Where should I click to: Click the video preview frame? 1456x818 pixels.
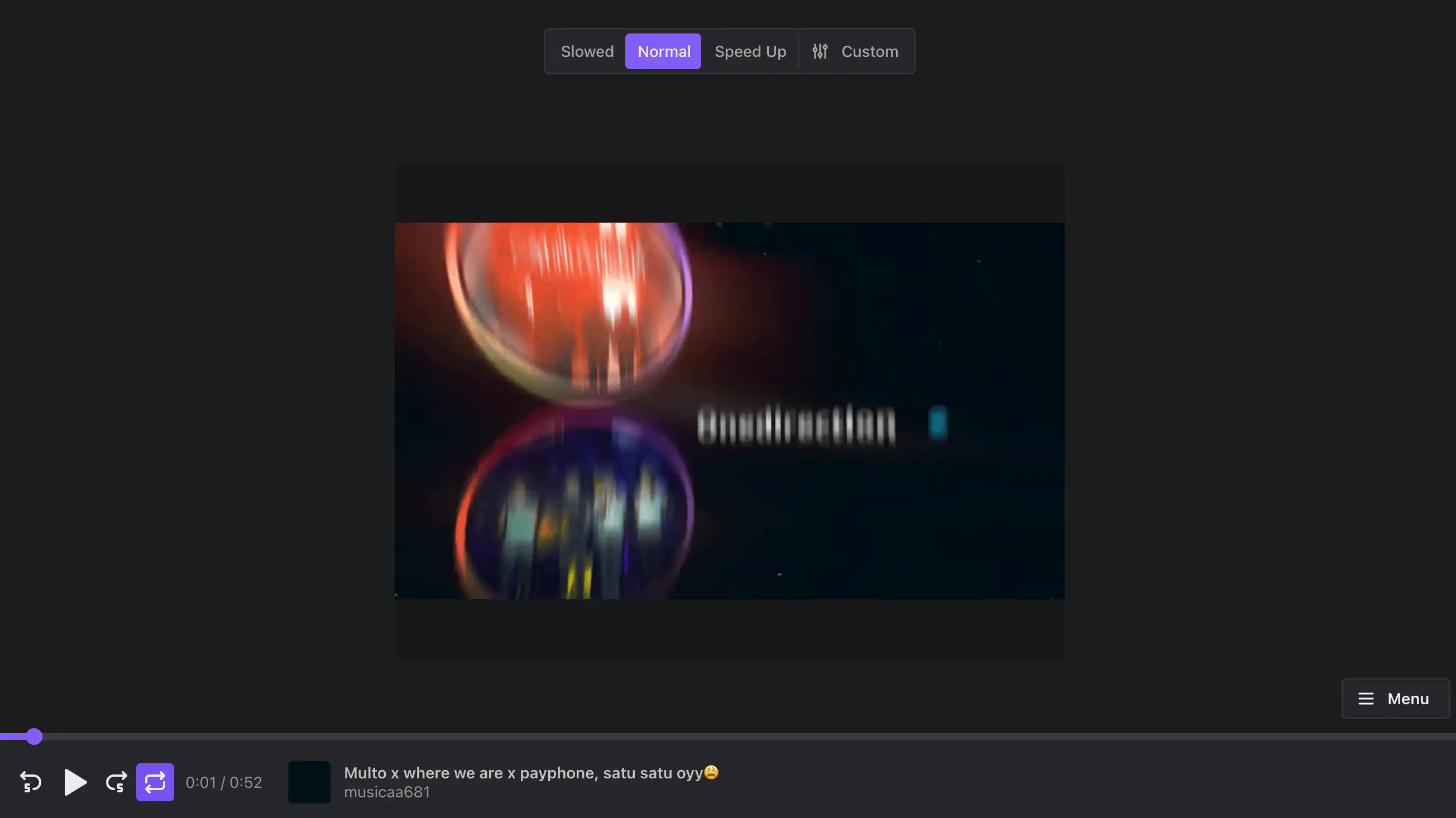729,411
